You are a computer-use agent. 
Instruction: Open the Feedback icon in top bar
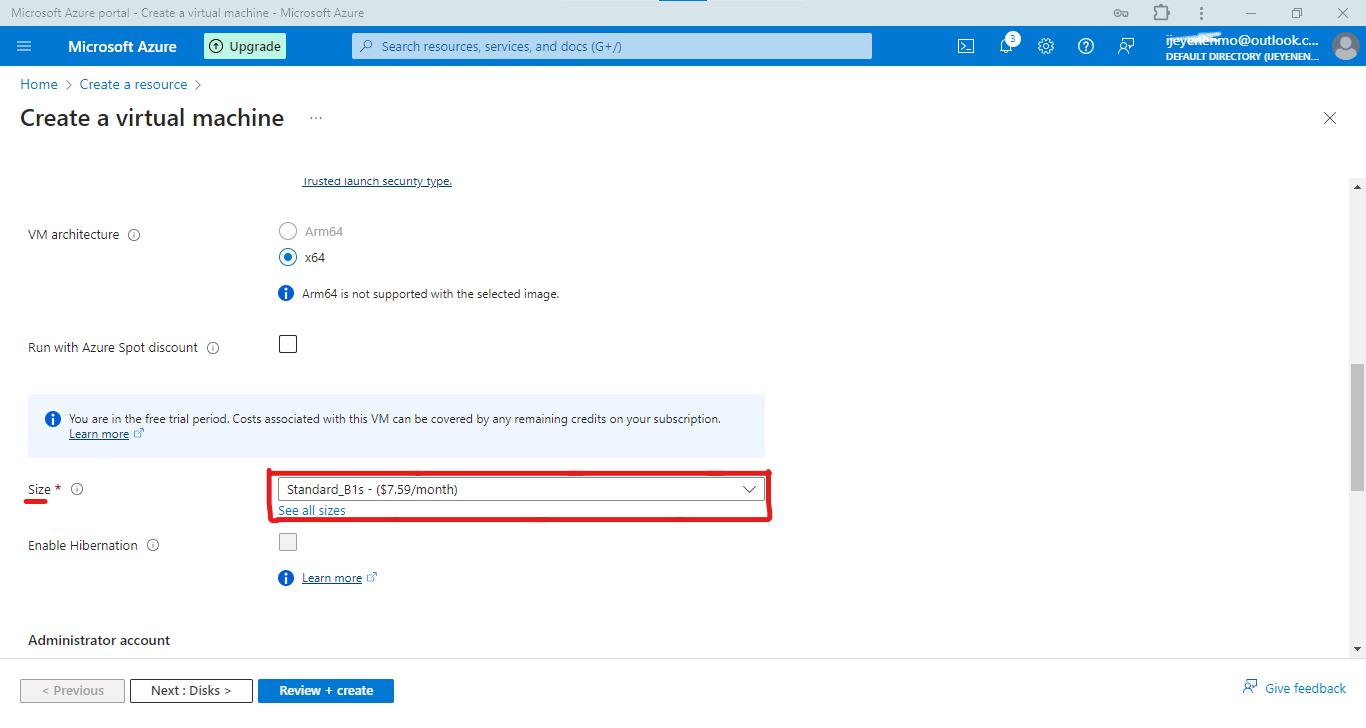1126,46
